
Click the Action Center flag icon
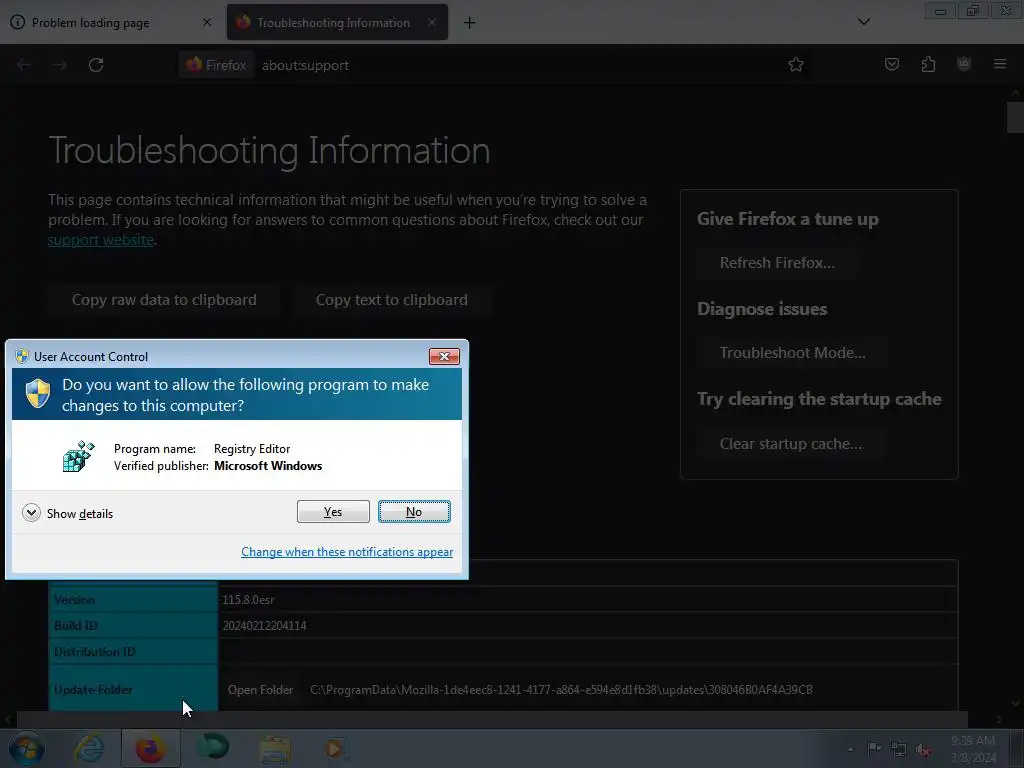[x=874, y=748]
